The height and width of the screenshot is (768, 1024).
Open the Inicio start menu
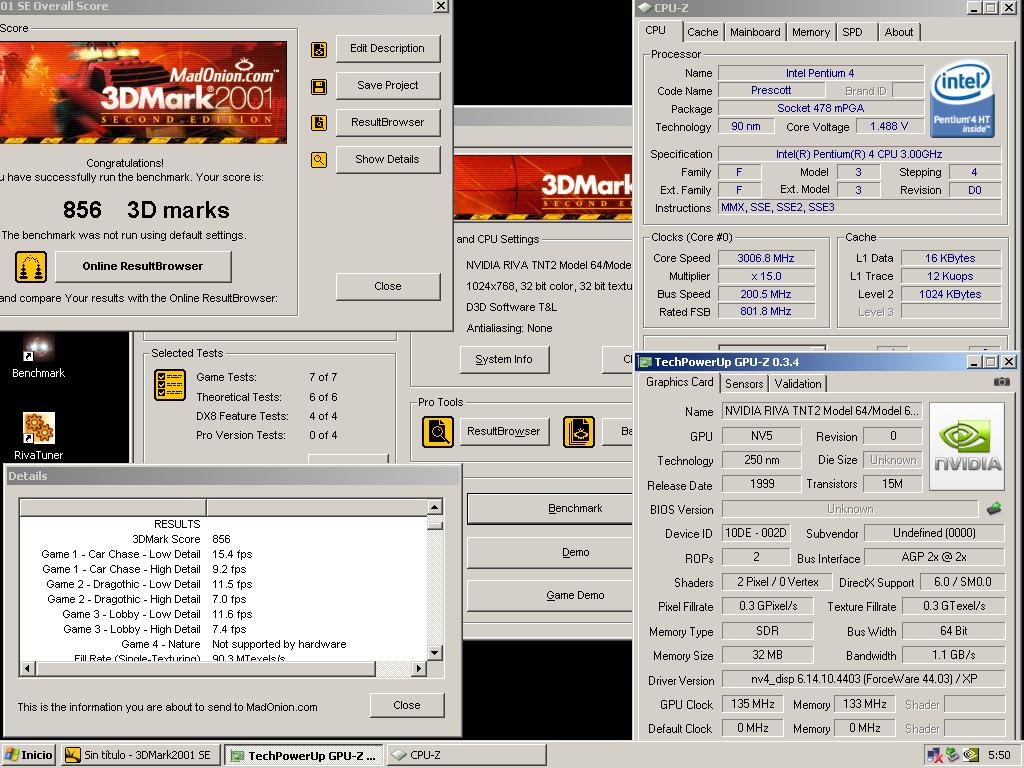point(28,755)
